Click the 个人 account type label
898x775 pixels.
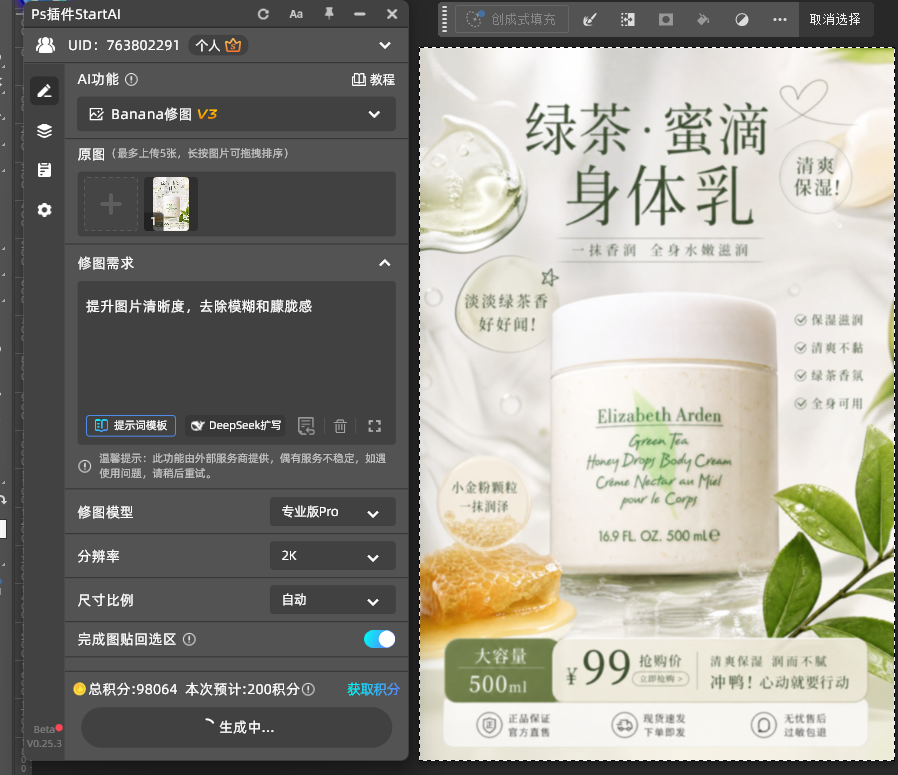point(207,45)
